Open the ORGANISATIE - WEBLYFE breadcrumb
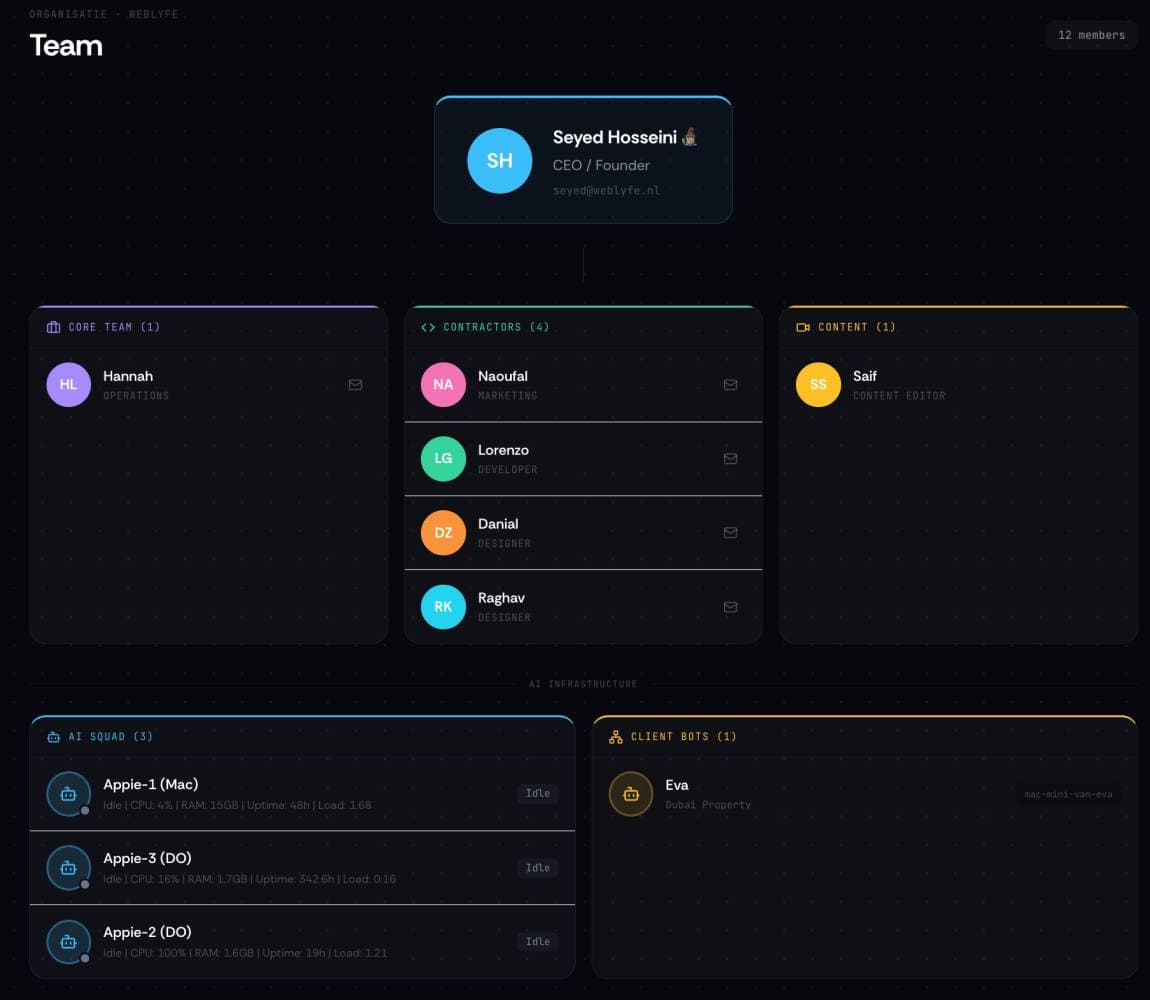This screenshot has height=1000, width=1150. coord(104,14)
